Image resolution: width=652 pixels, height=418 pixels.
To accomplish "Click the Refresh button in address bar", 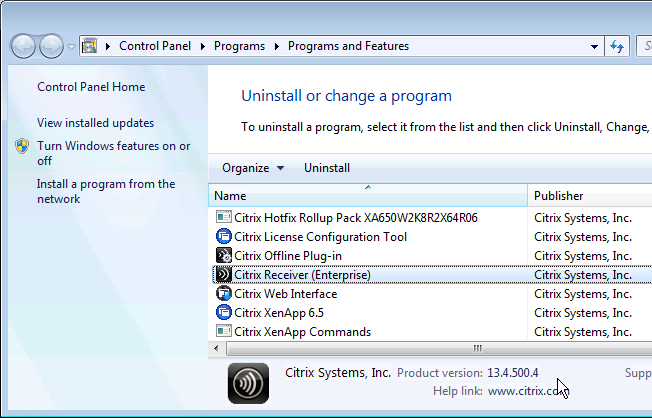I will pyautogui.click(x=617, y=46).
